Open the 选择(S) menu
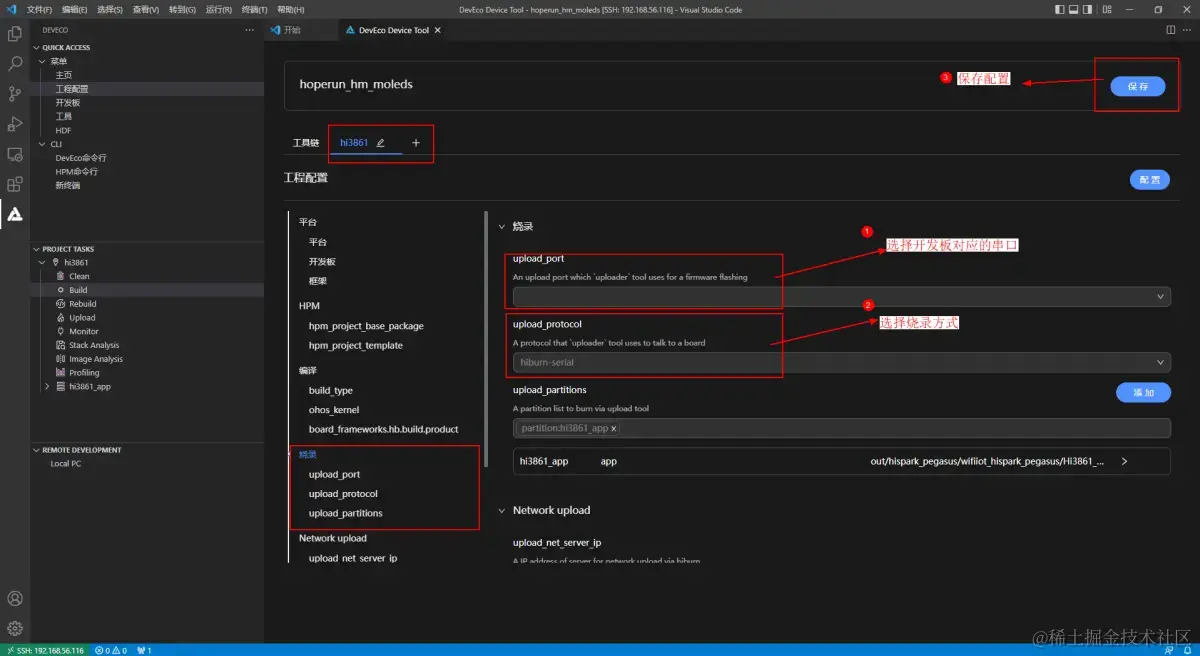This screenshot has height=656, width=1200. (x=110, y=9)
